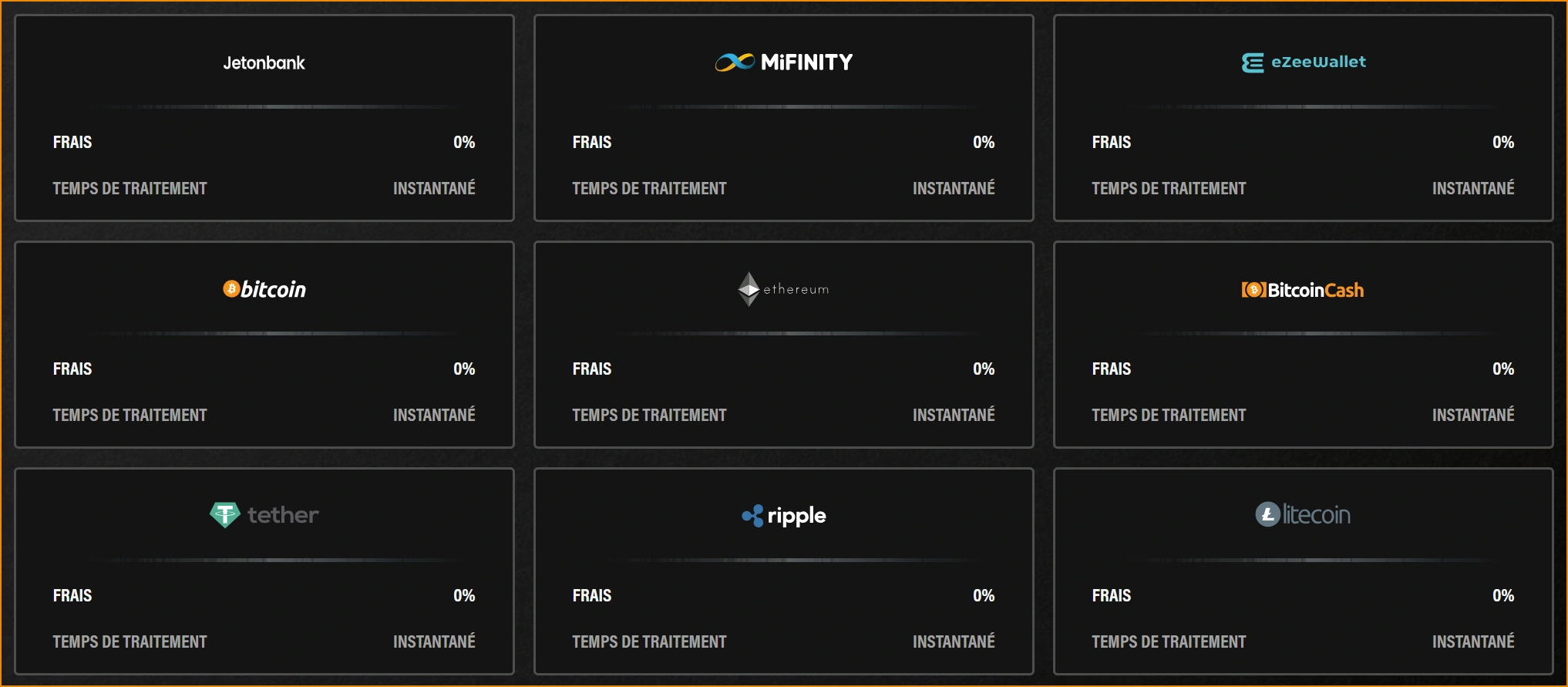Click the Litecoin 0% fee value
The image size is (1568, 687).
coord(1502,595)
